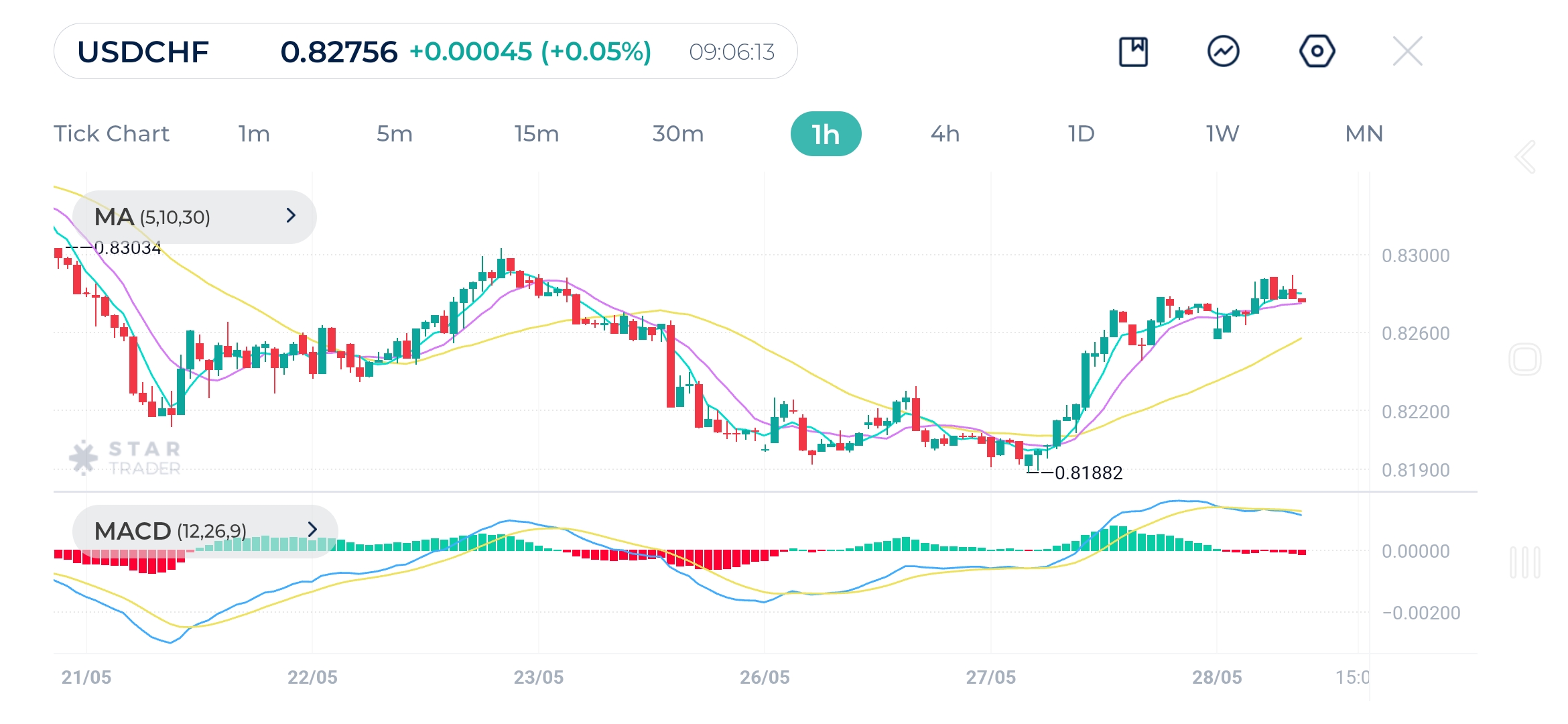Enable the 1D timeframe
This screenshot has width=1568, height=724.
[1081, 133]
